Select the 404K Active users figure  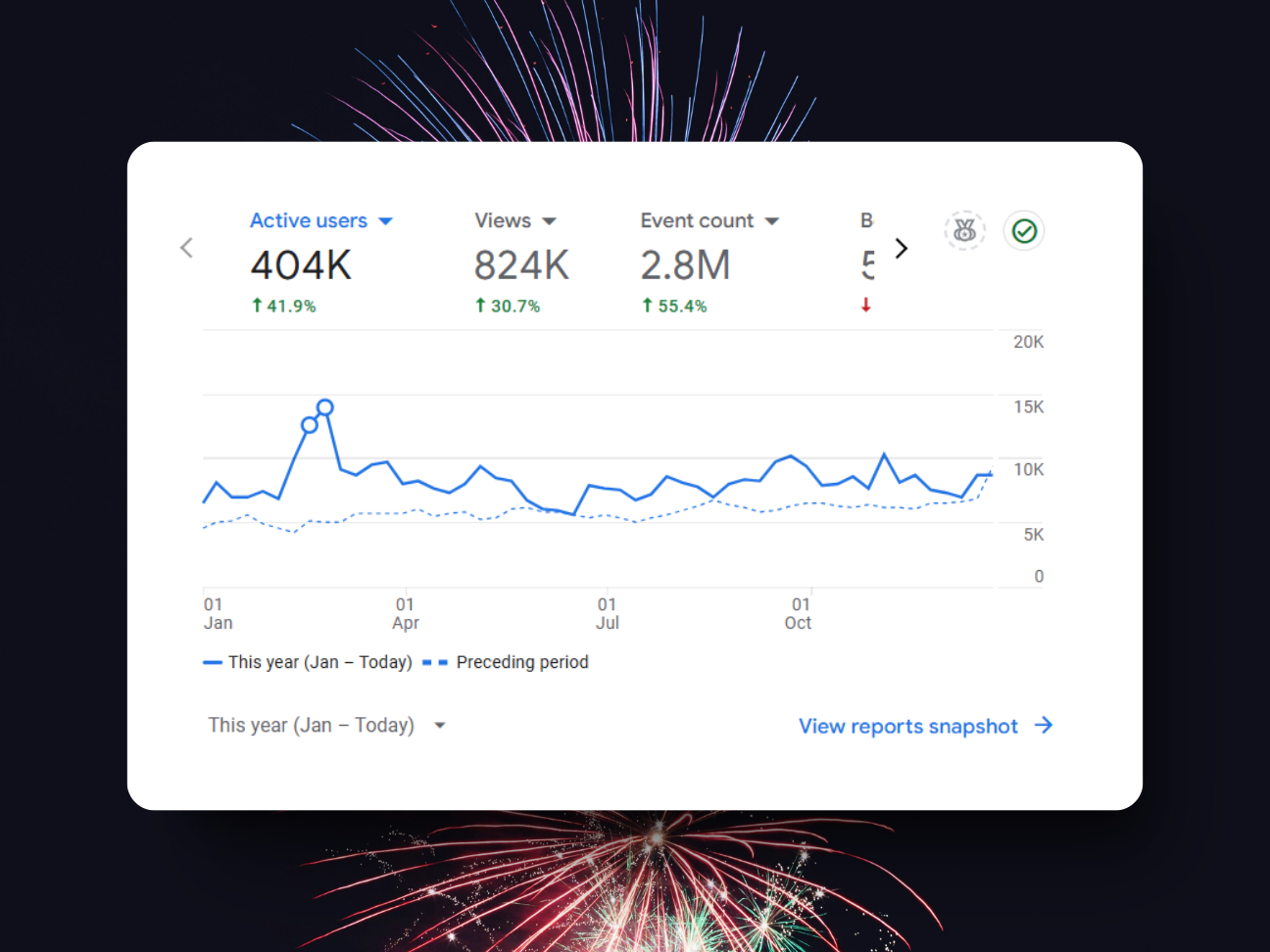pos(300,262)
